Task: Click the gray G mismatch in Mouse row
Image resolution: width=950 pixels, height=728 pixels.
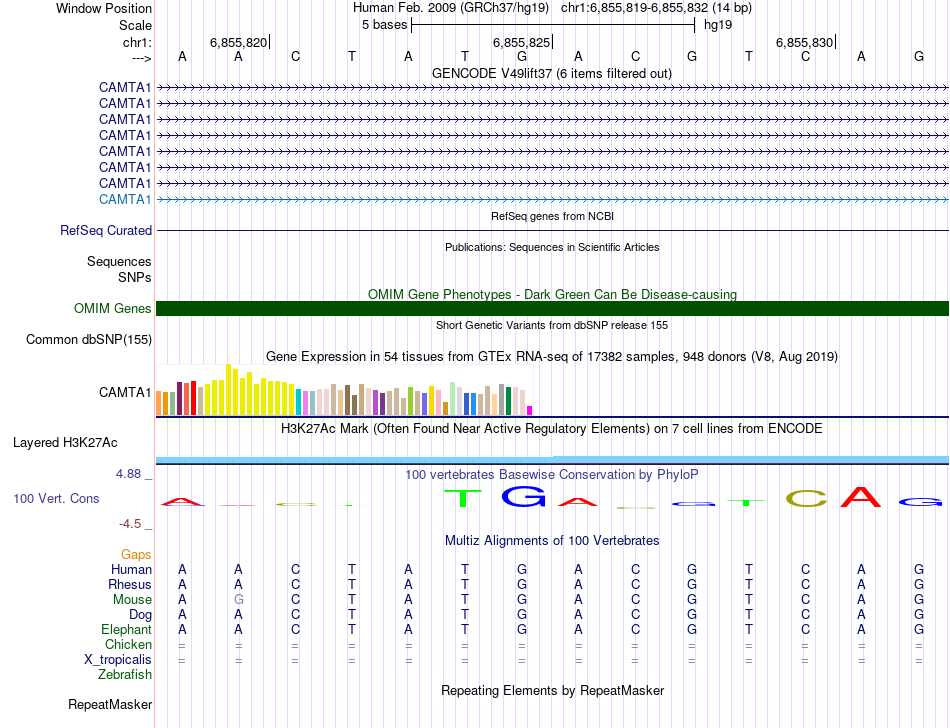Action: [238, 599]
